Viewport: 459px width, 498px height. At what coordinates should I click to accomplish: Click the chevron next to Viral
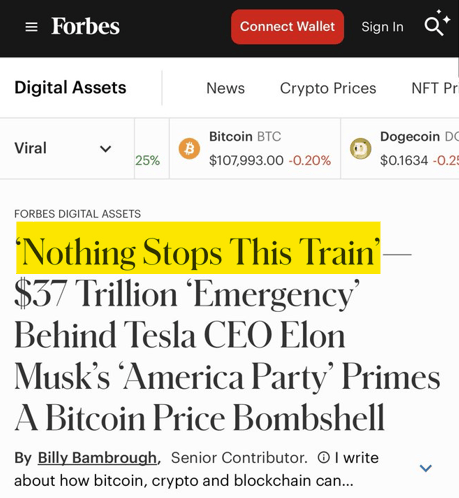tap(105, 149)
